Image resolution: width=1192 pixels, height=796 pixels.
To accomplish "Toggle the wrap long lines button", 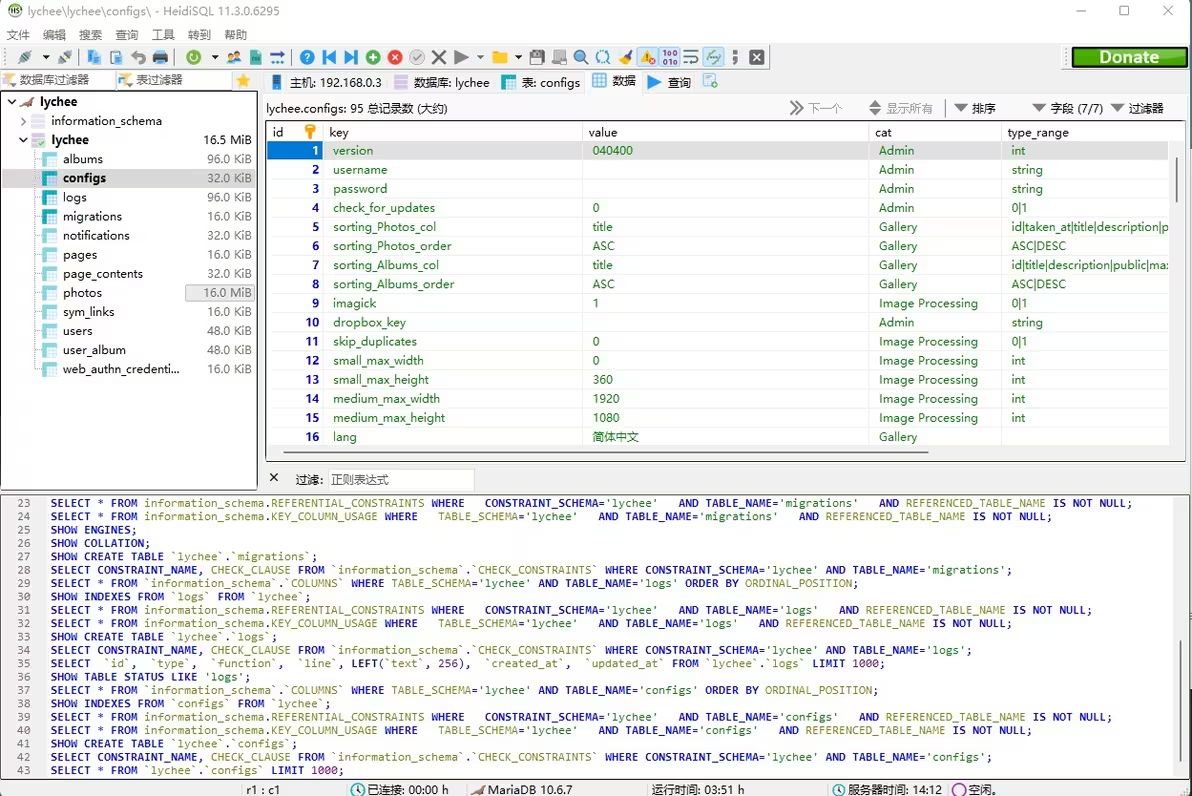I will (691, 57).
